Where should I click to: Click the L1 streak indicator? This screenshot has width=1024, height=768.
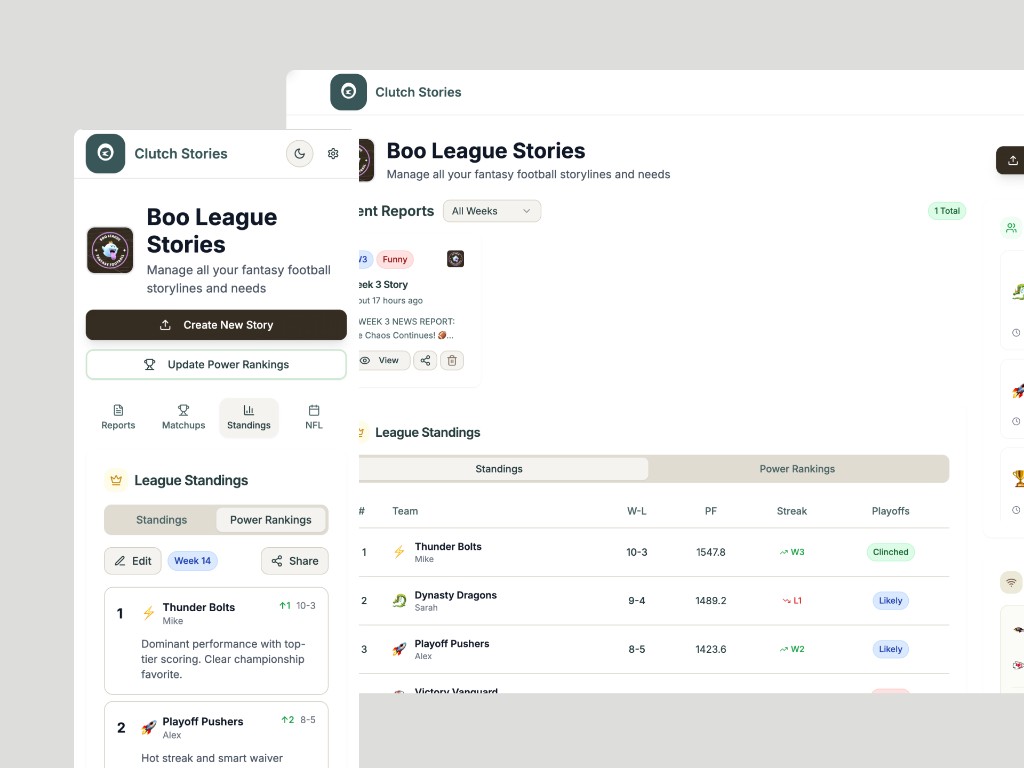792,601
